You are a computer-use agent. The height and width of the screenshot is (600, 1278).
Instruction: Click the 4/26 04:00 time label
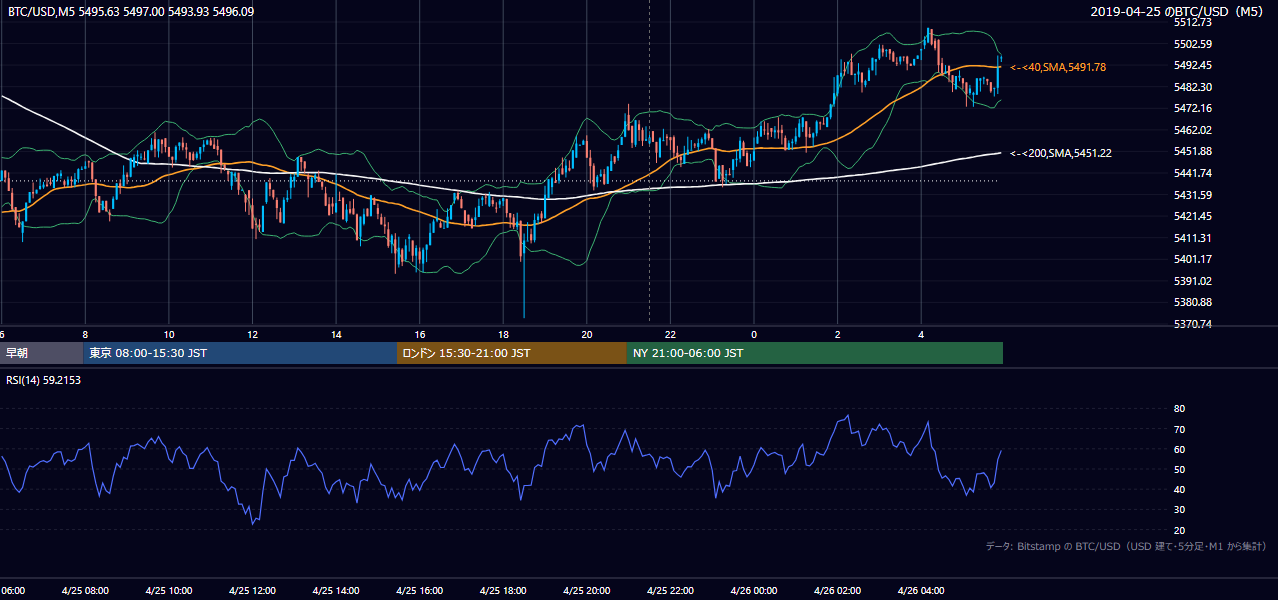click(x=921, y=591)
